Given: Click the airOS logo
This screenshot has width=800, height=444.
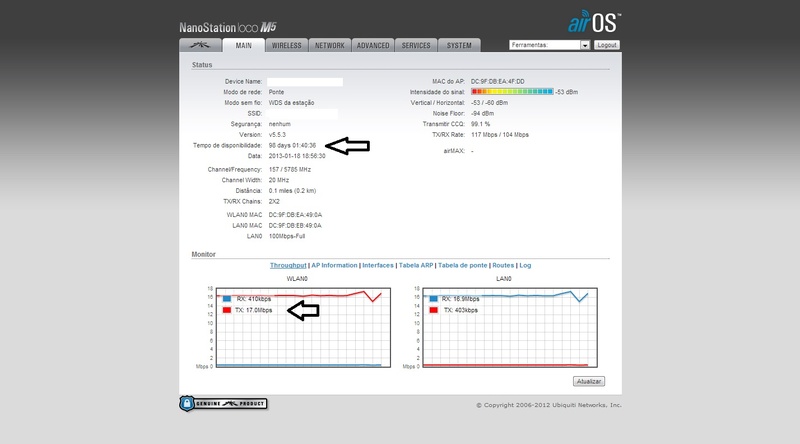Looking at the screenshot, I should (x=594, y=21).
